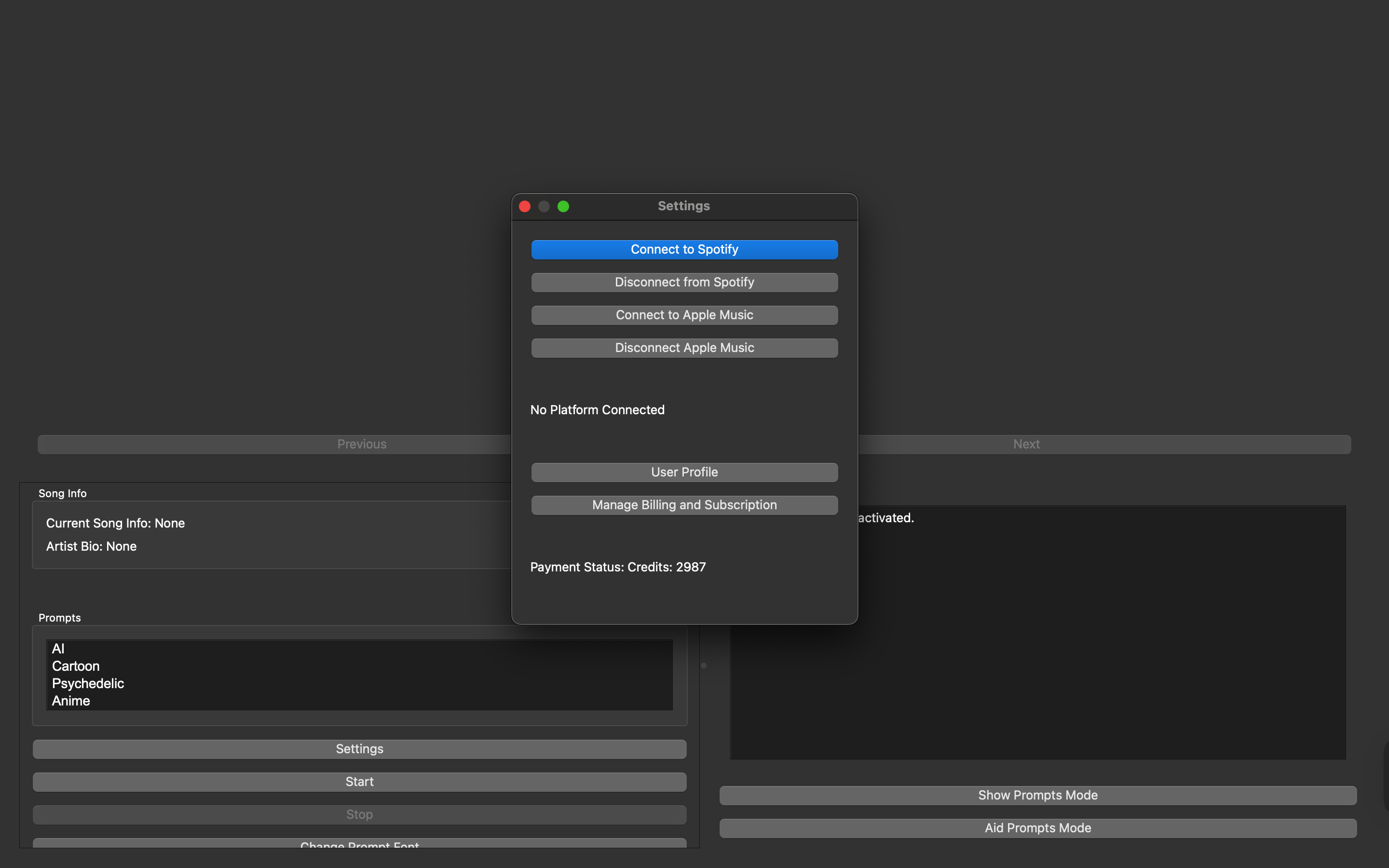This screenshot has width=1389, height=868.
Task: Select the AI prompt in list
Action: click(58, 649)
